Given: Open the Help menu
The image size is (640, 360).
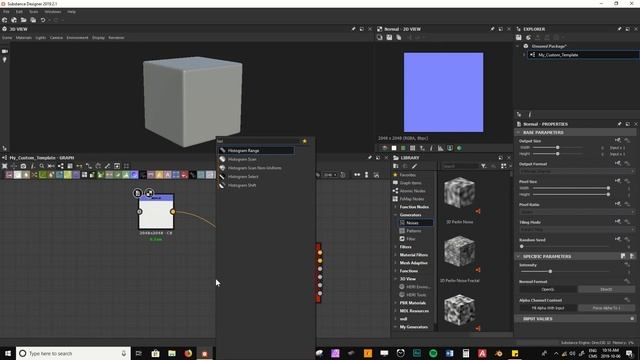Looking at the screenshot, I should point(71,12).
